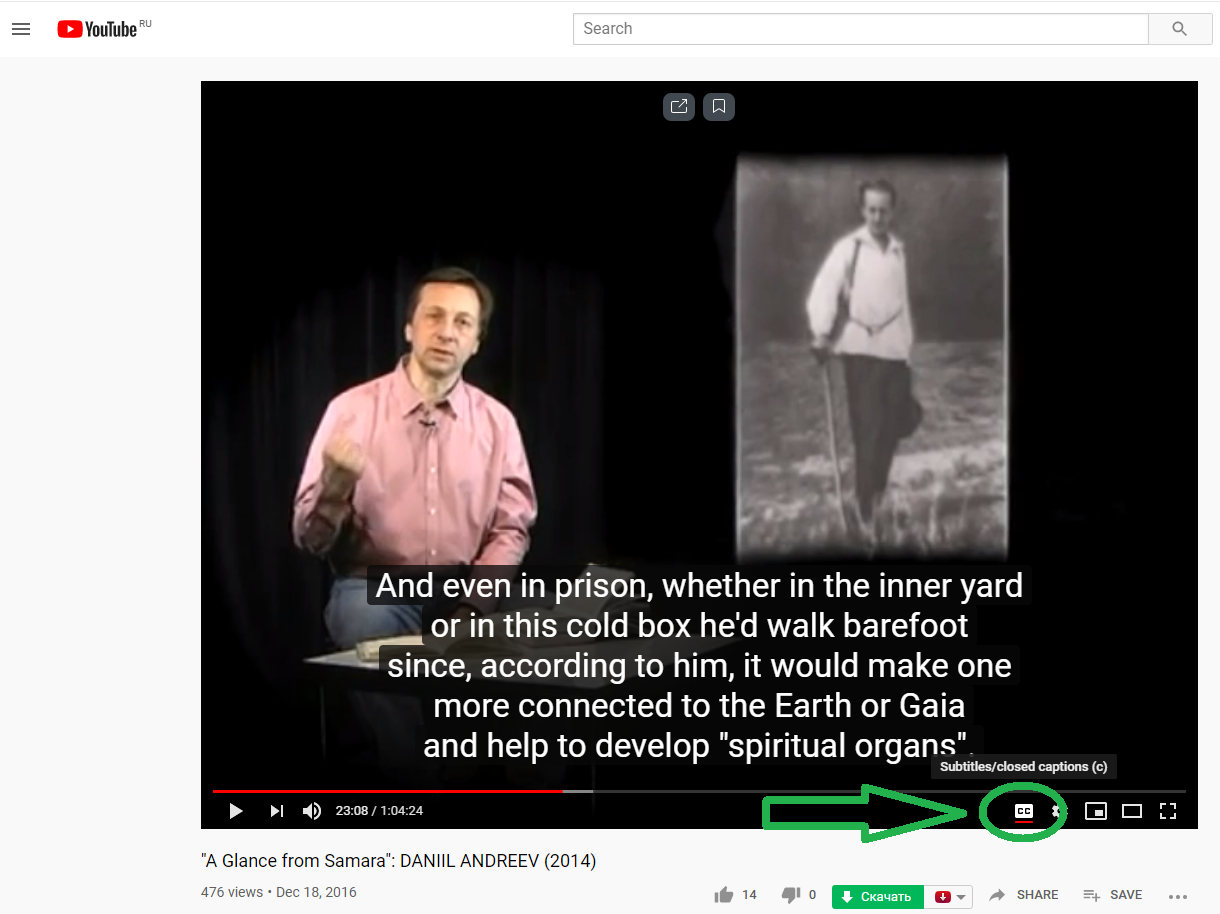The image size is (1220, 914).
Task: Open the hamburger guide menu
Action: click(x=21, y=29)
